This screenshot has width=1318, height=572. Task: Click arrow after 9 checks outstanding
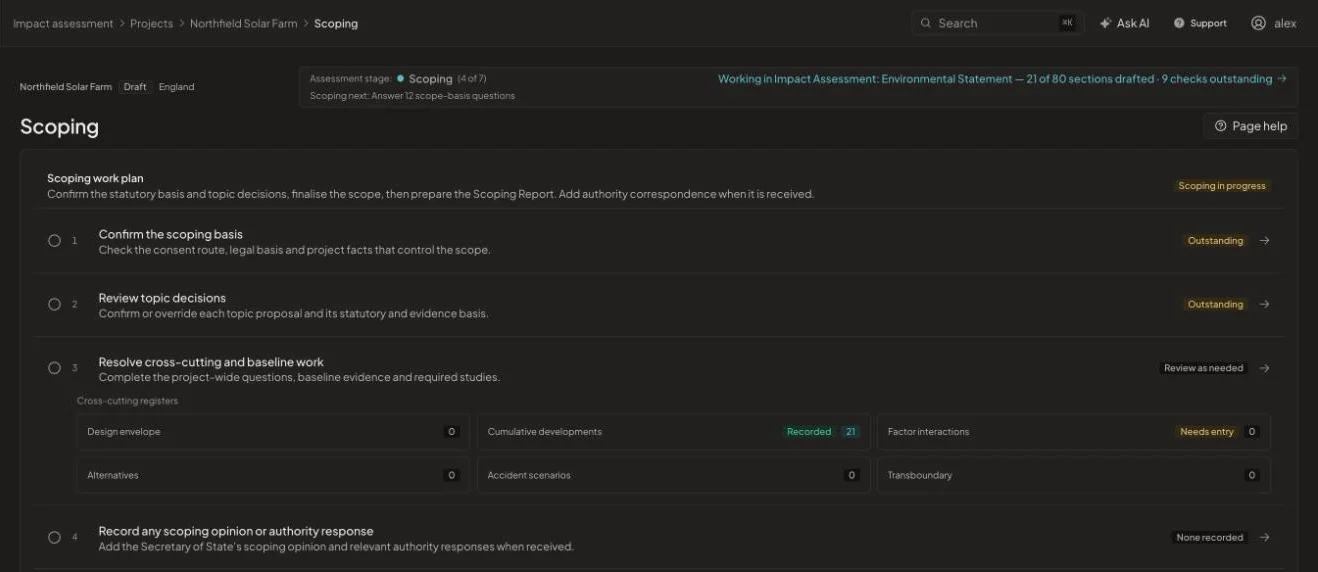[1282, 79]
